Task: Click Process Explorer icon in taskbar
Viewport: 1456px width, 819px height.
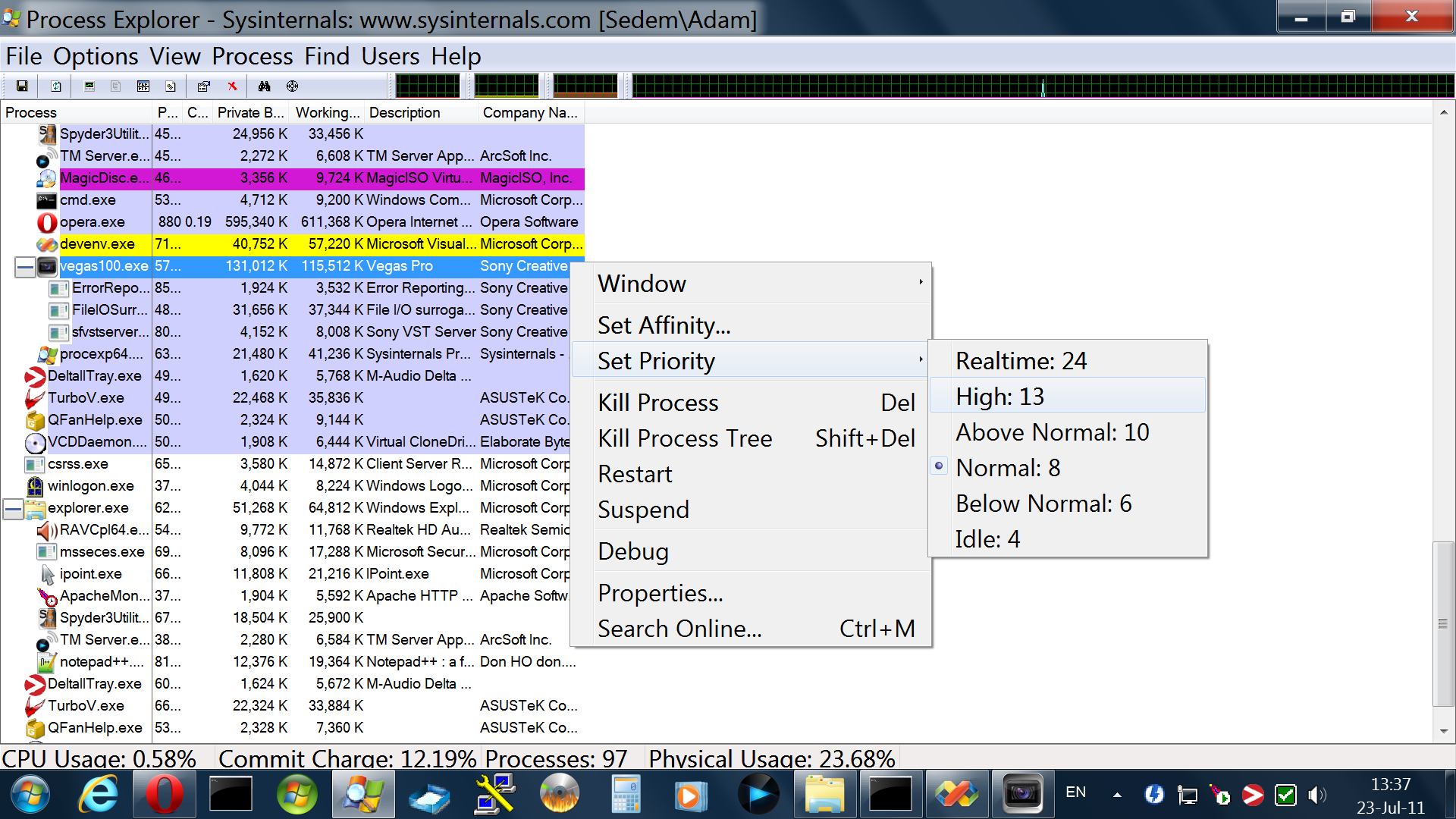Action: pyautogui.click(x=362, y=795)
